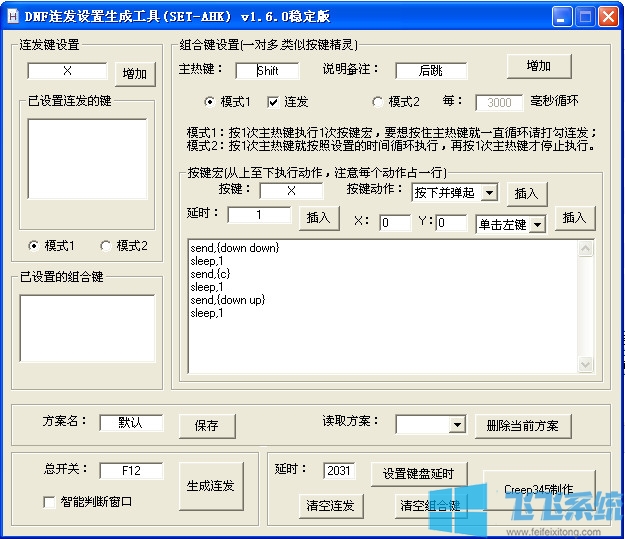The width and height of the screenshot is (625, 539).
Task: Minimize the DNF tool window
Action: pos(563,15)
